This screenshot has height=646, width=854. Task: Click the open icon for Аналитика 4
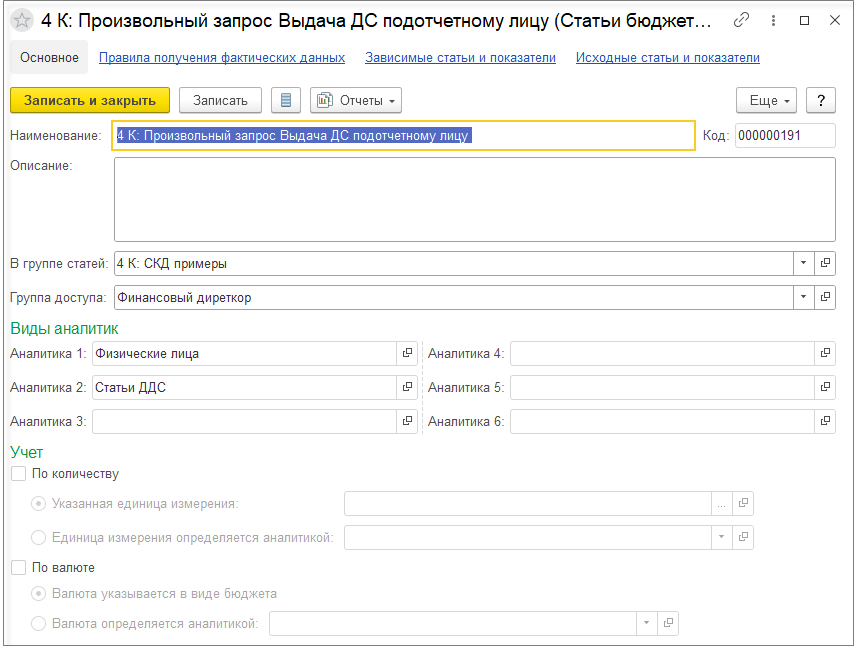point(825,354)
